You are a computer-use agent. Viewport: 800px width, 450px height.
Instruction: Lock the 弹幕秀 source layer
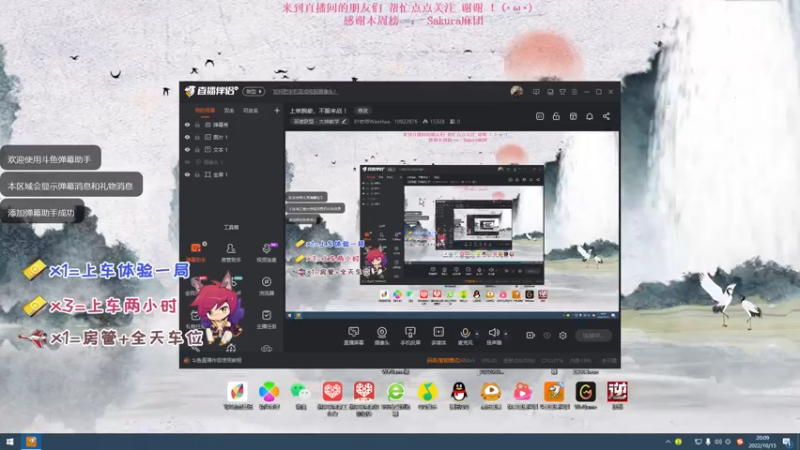coord(197,124)
